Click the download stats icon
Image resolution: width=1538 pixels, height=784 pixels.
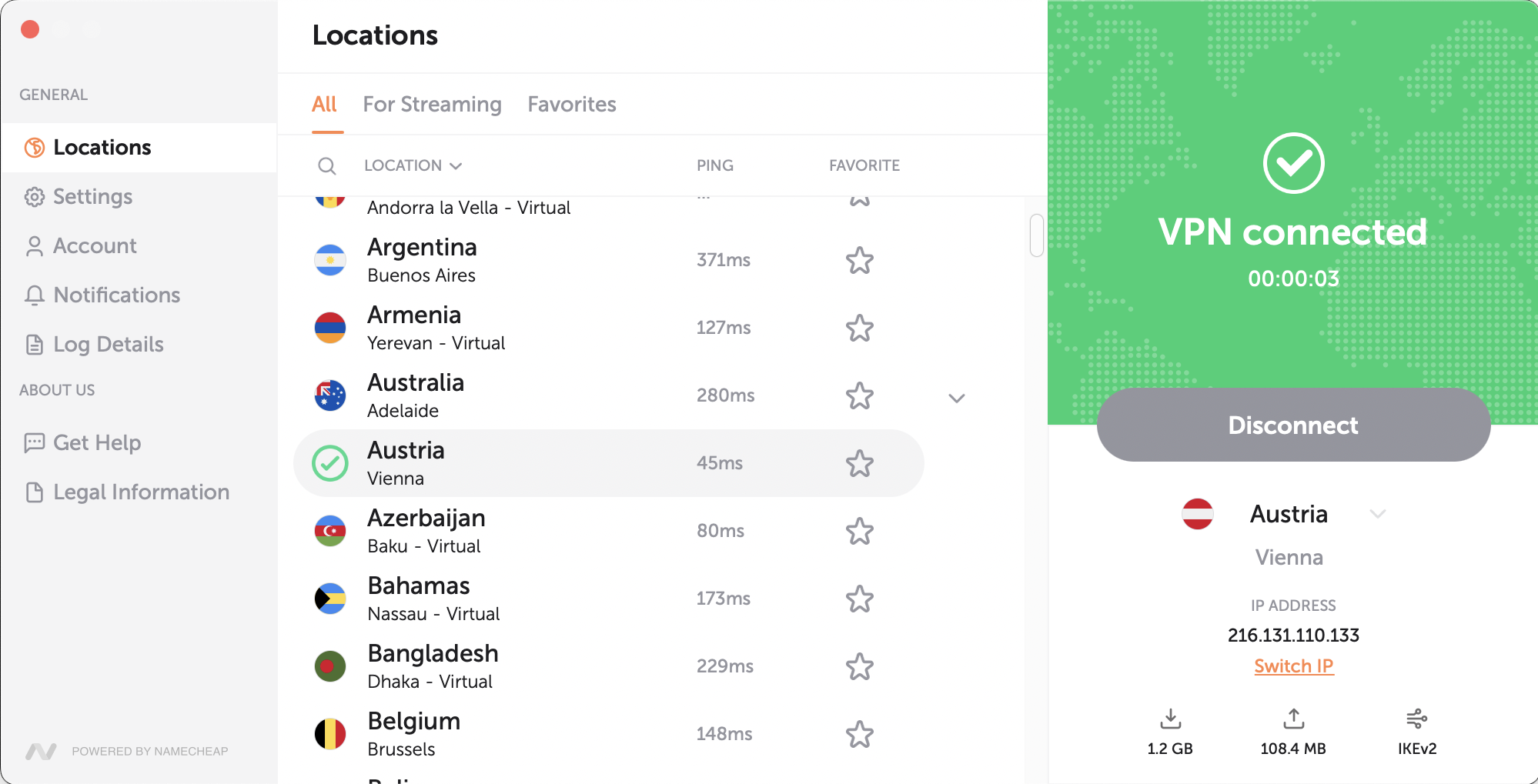tap(1170, 719)
